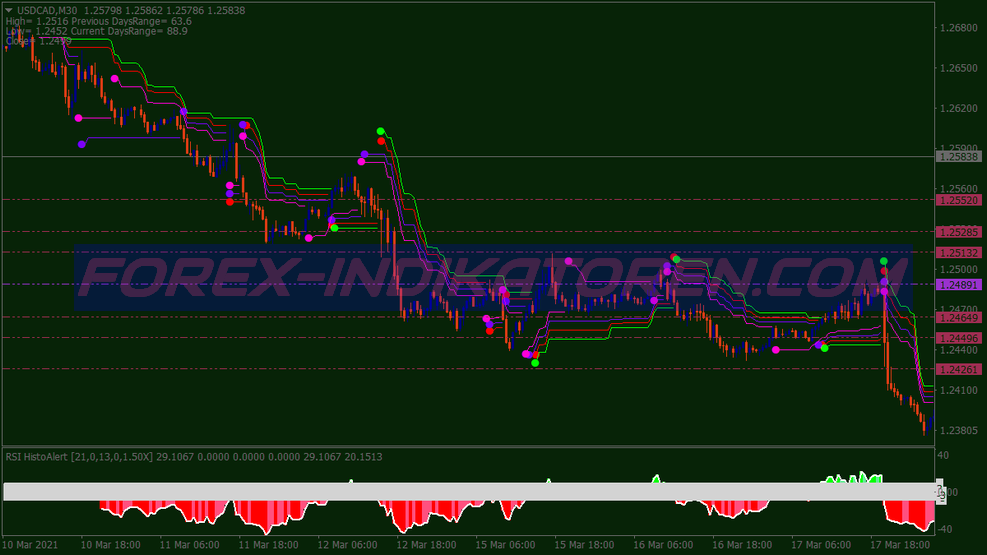Click the 1.23805 price scale value
This screenshot has width=987, height=555.
pyautogui.click(x=959, y=430)
